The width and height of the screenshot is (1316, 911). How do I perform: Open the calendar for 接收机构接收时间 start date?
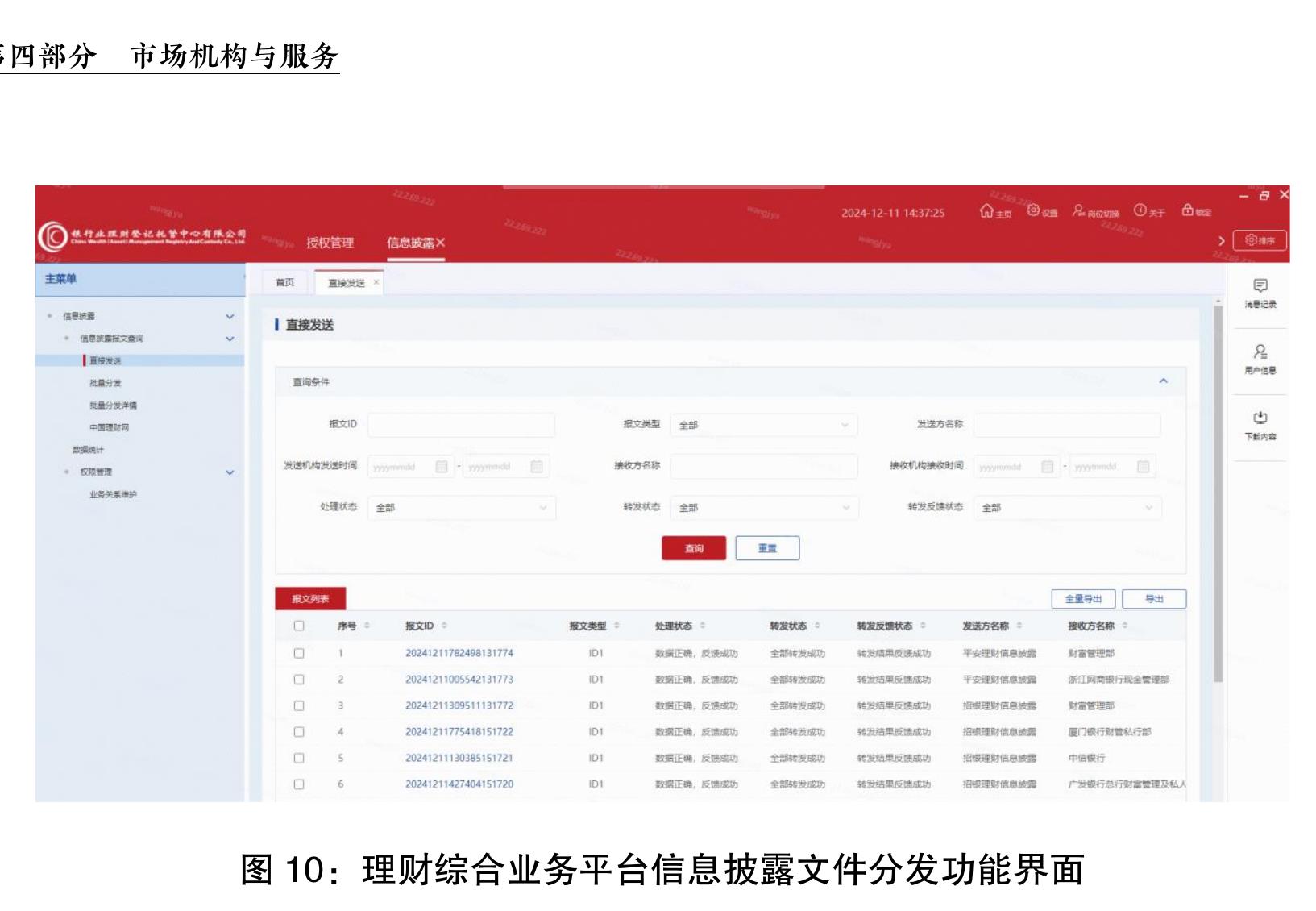1048,467
